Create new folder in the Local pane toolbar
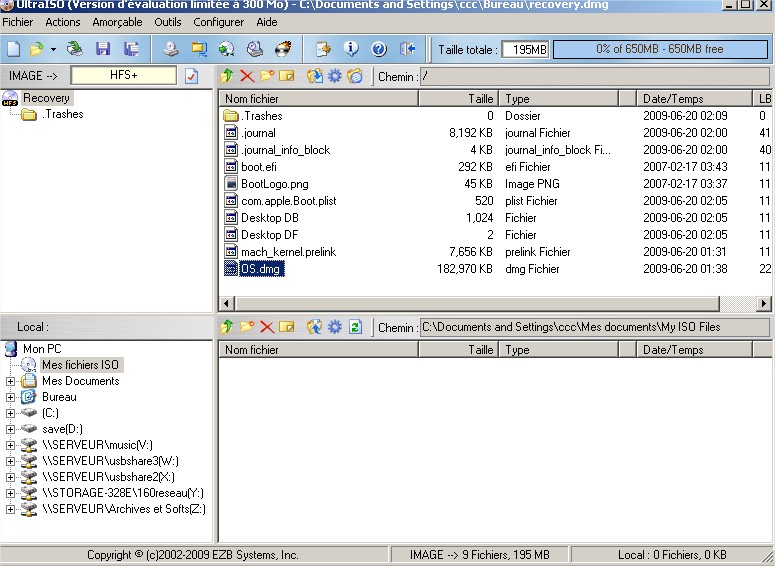The image size is (775, 566). tap(247, 327)
